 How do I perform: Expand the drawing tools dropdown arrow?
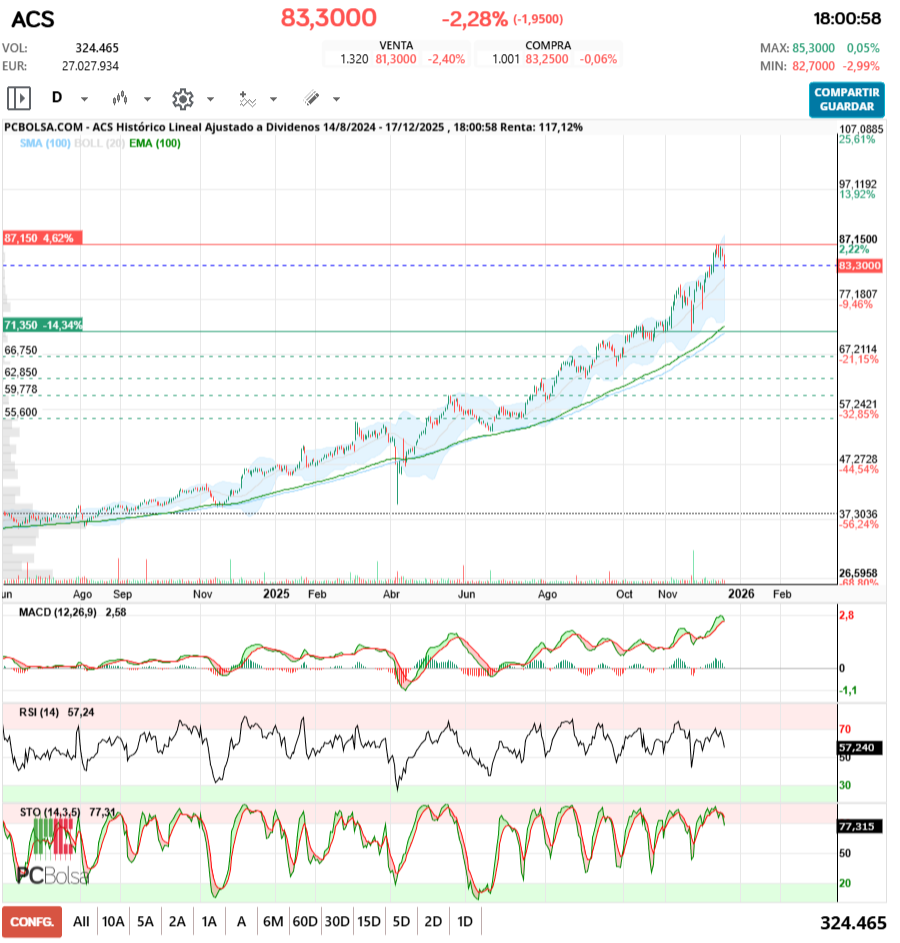pos(335,99)
